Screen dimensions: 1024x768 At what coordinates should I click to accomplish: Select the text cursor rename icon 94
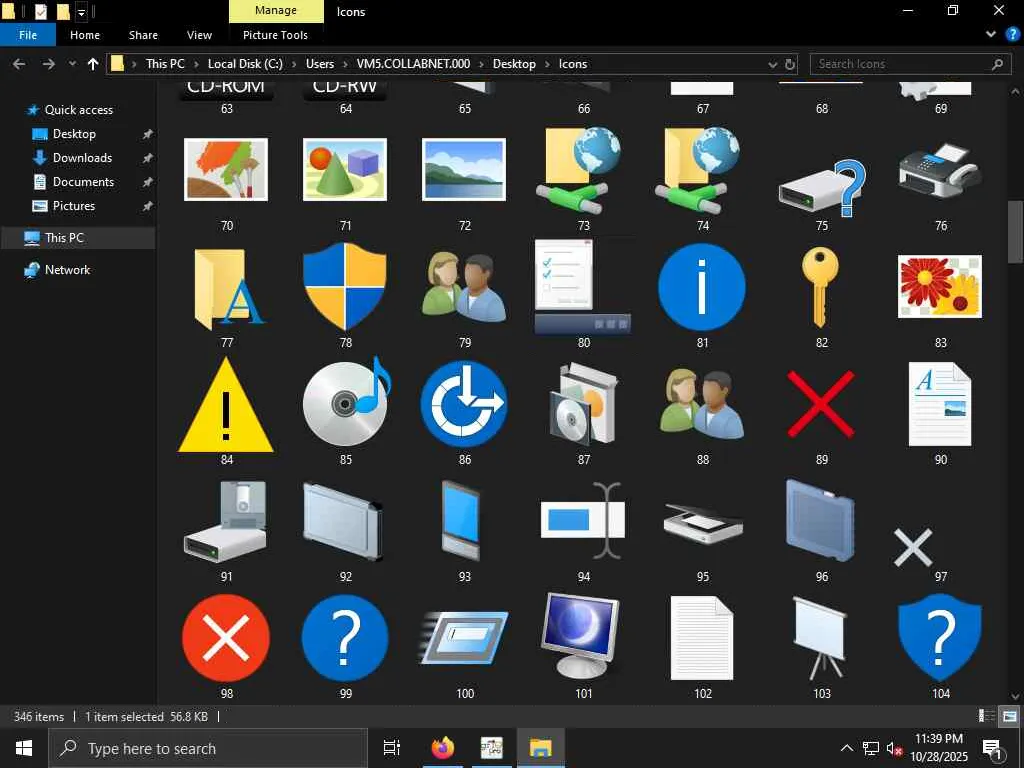583,520
